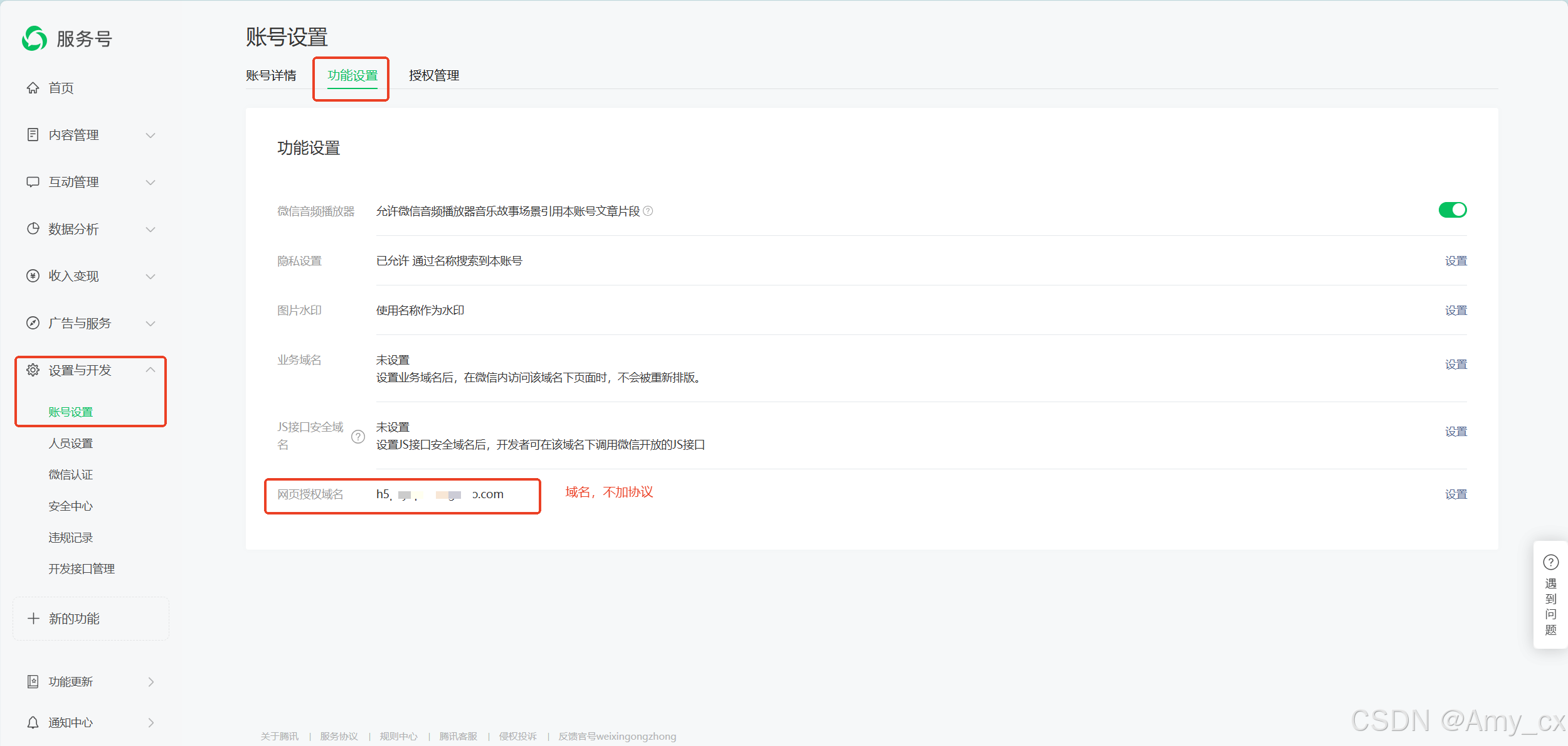
Task: Open 账号设置 in the sidebar
Action: [x=71, y=412]
